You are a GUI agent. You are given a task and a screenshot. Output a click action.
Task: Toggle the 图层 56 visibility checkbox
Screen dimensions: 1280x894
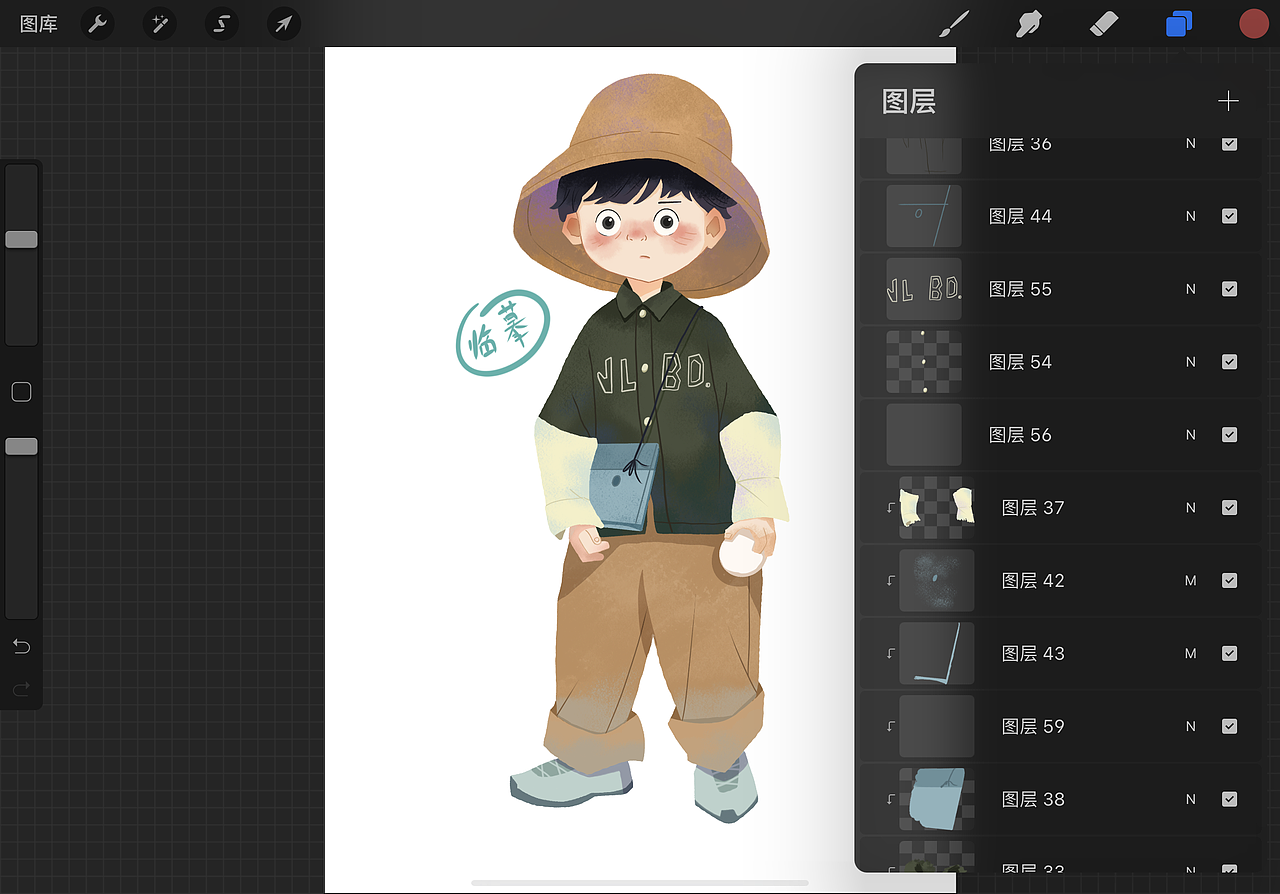(1229, 435)
